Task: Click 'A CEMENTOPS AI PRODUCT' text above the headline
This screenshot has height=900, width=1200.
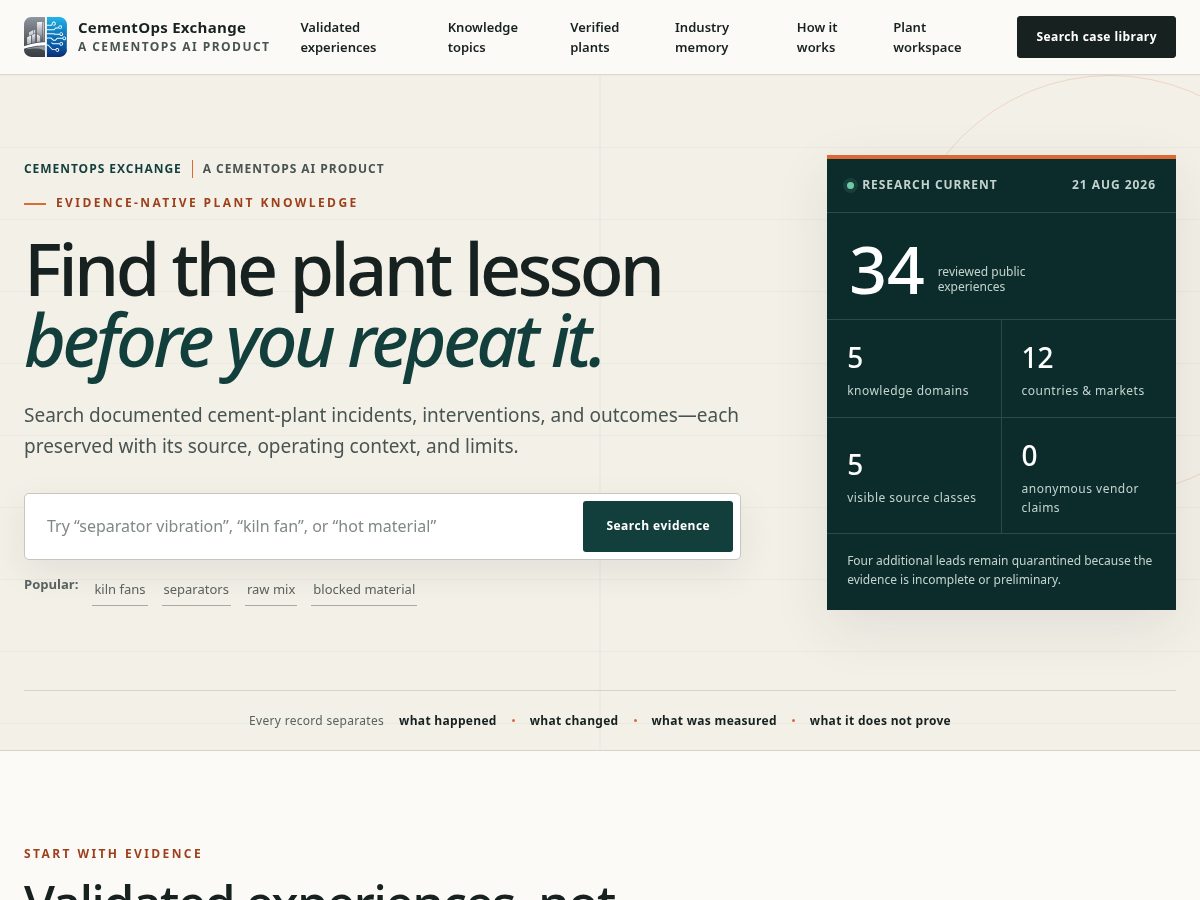Action: point(293,169)
